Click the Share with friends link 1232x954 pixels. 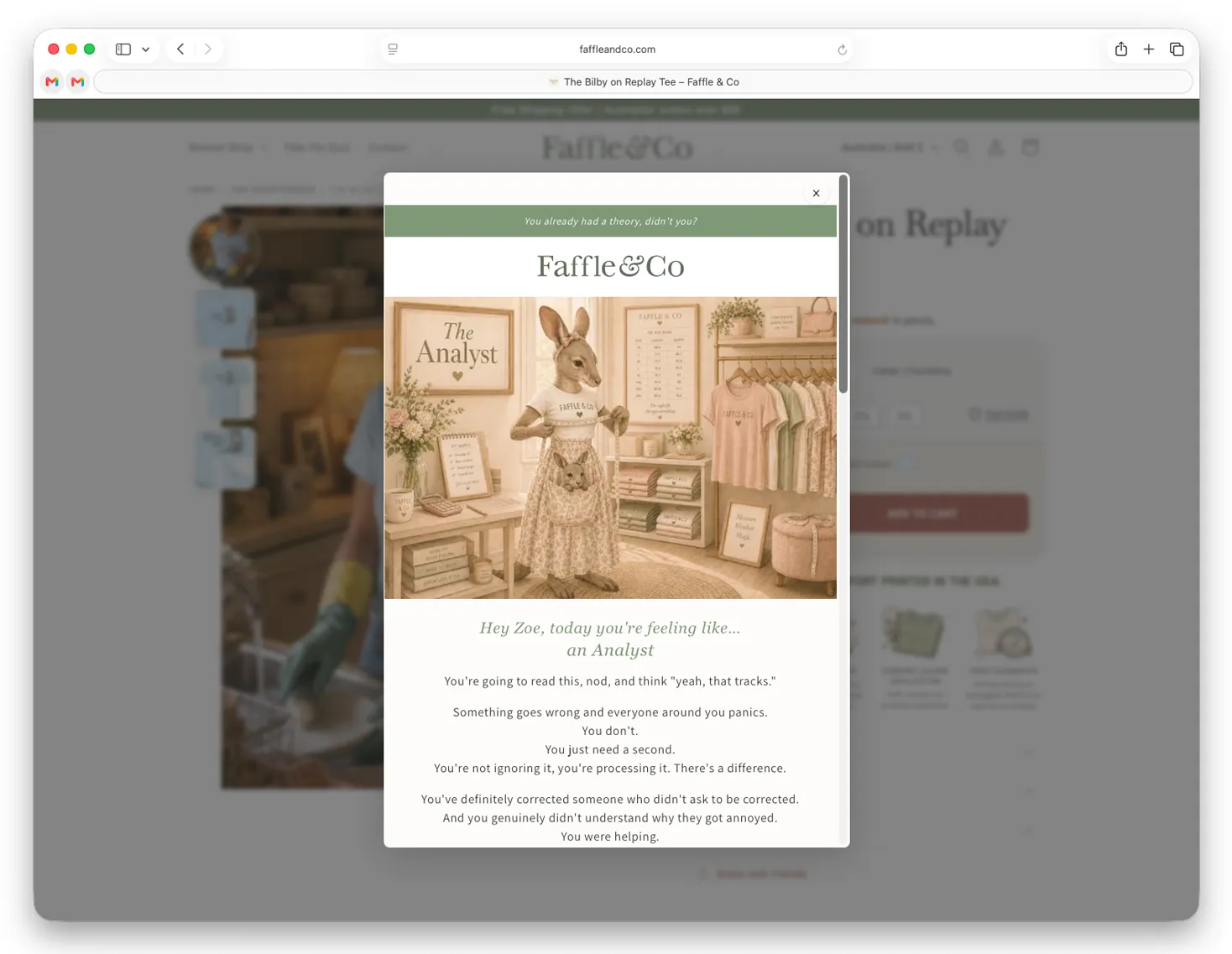click(x=753, y=874)
